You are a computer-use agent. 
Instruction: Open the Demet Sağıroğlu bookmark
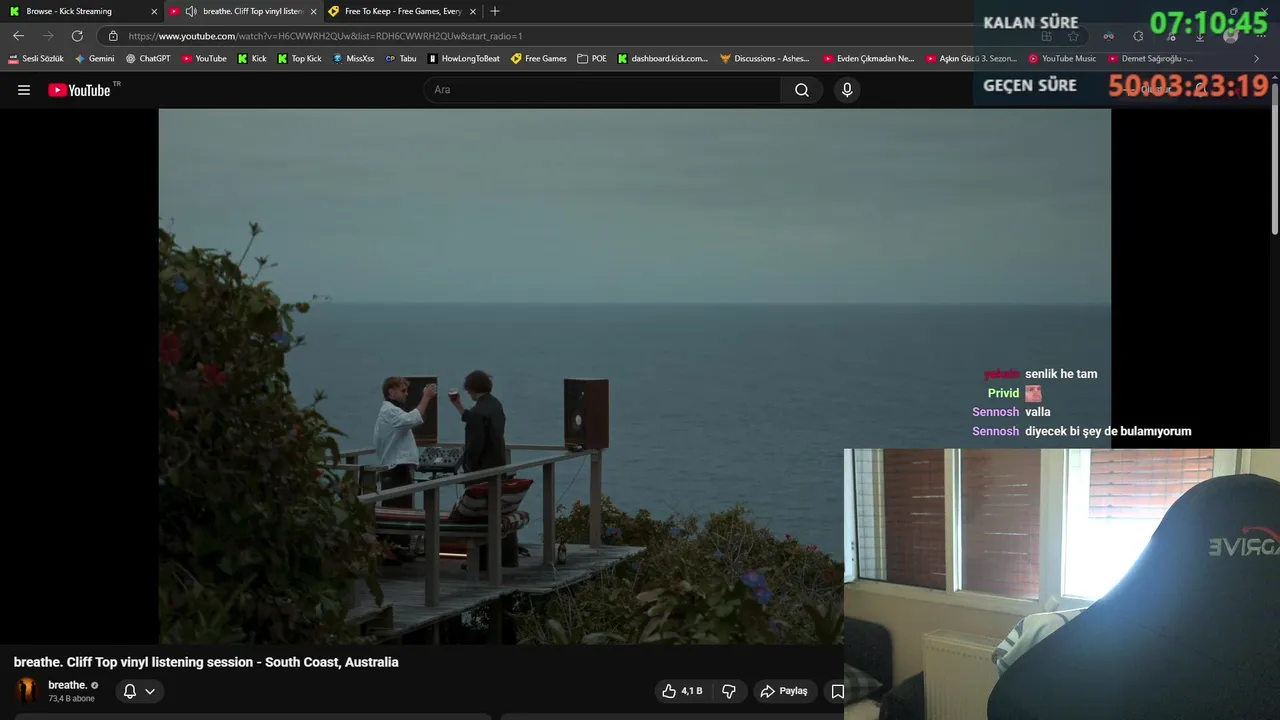coord(1151,59)
